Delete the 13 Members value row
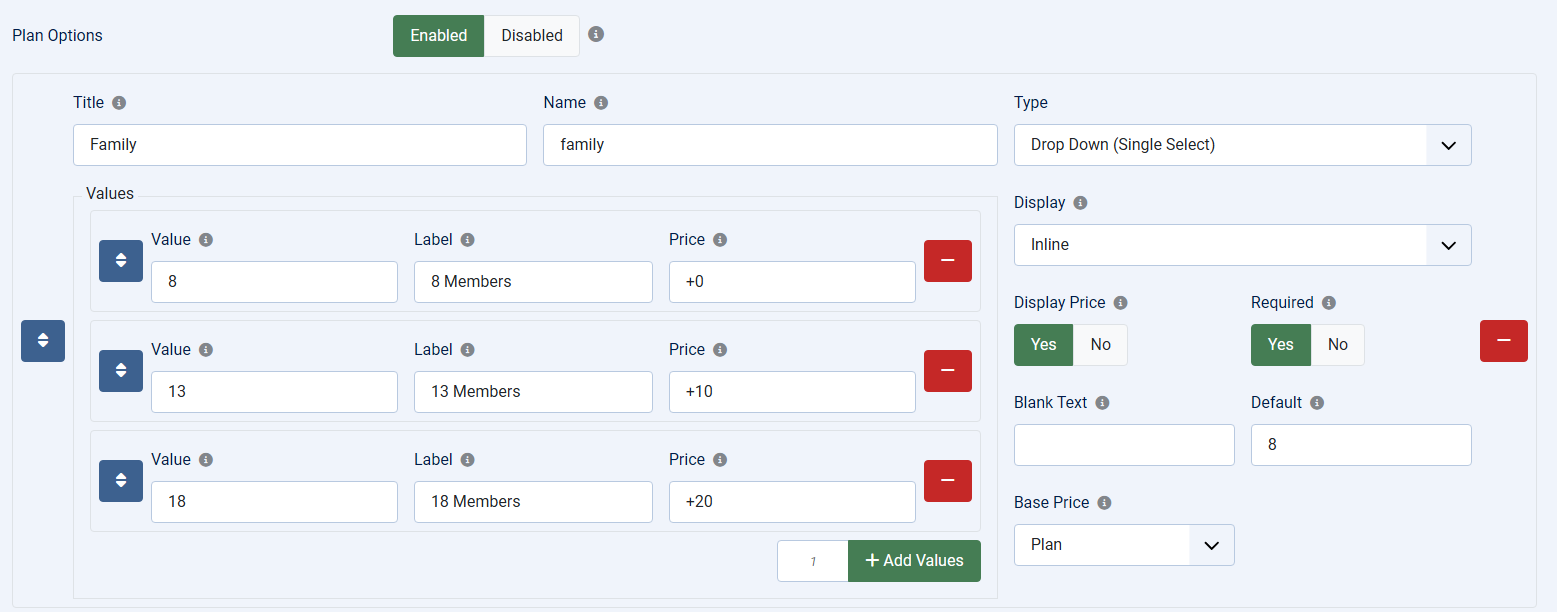1557x612 pixels. click(x=947, y=371)
